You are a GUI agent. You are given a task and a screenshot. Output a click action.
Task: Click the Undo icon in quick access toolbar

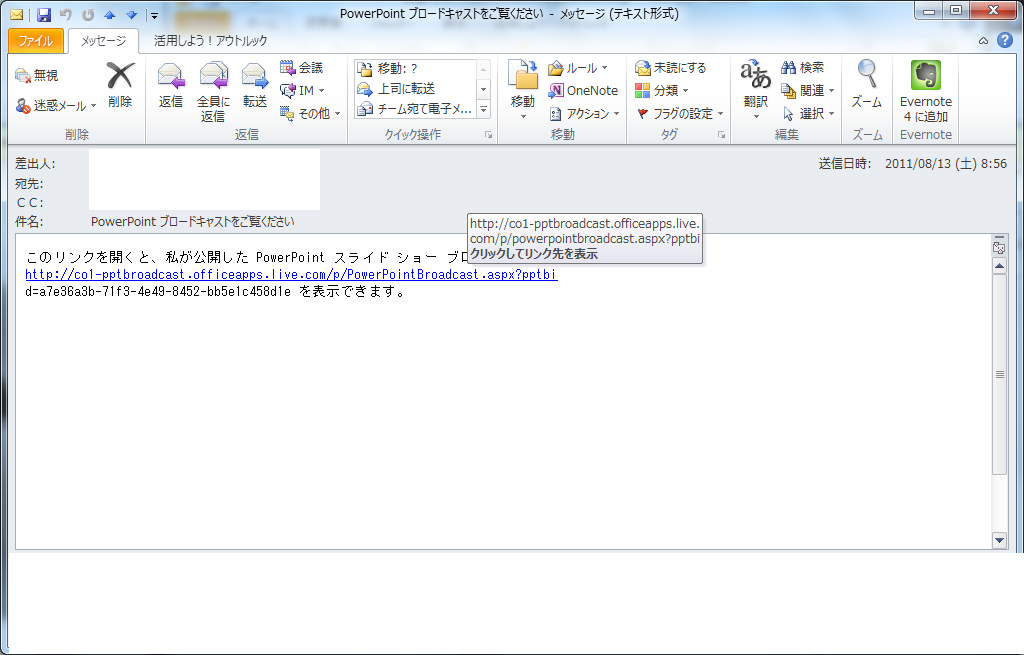[x=65, y=14]
